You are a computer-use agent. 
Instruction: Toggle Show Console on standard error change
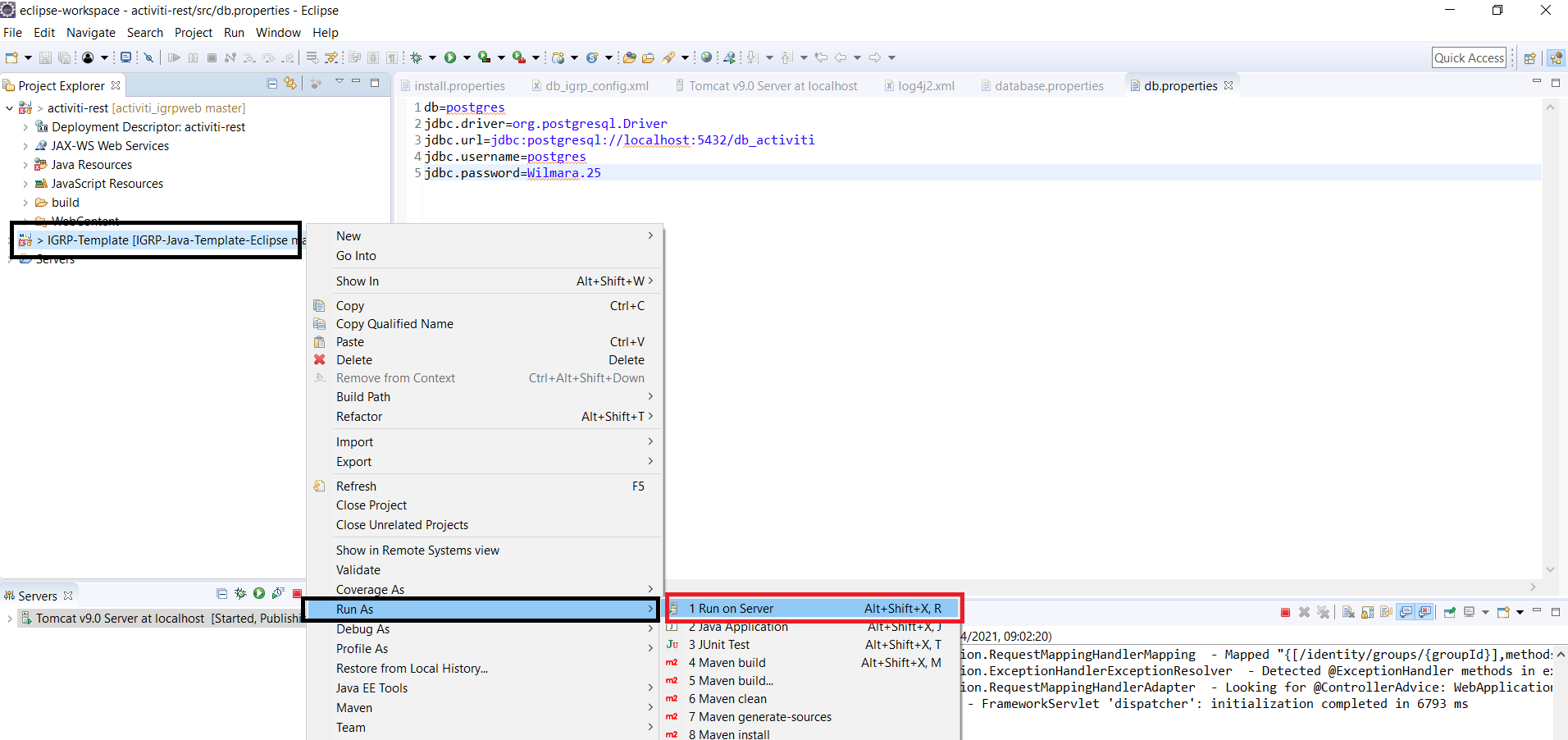pos(1424,612)
